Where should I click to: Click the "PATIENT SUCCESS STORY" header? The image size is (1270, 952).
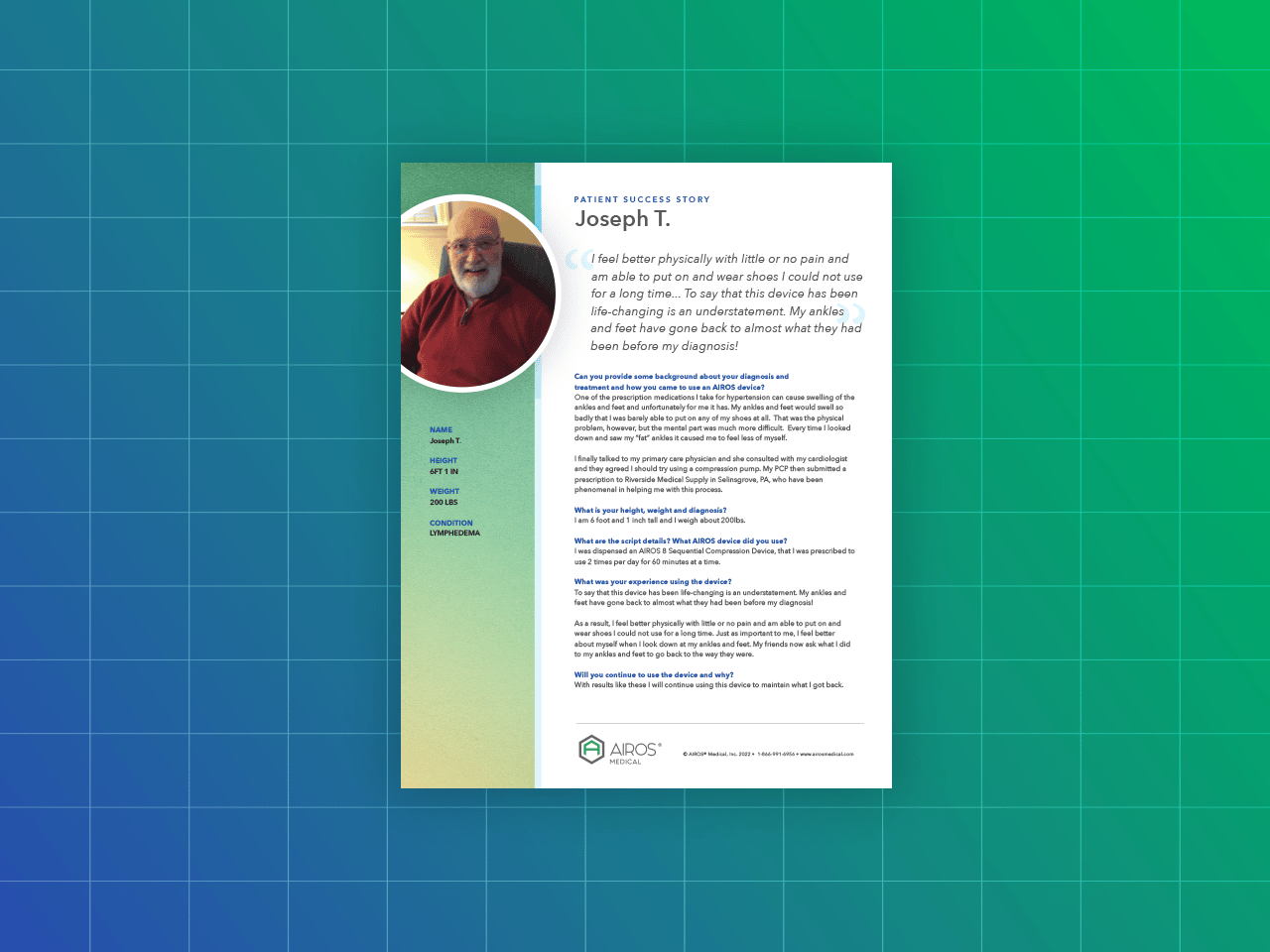[641, 200]
